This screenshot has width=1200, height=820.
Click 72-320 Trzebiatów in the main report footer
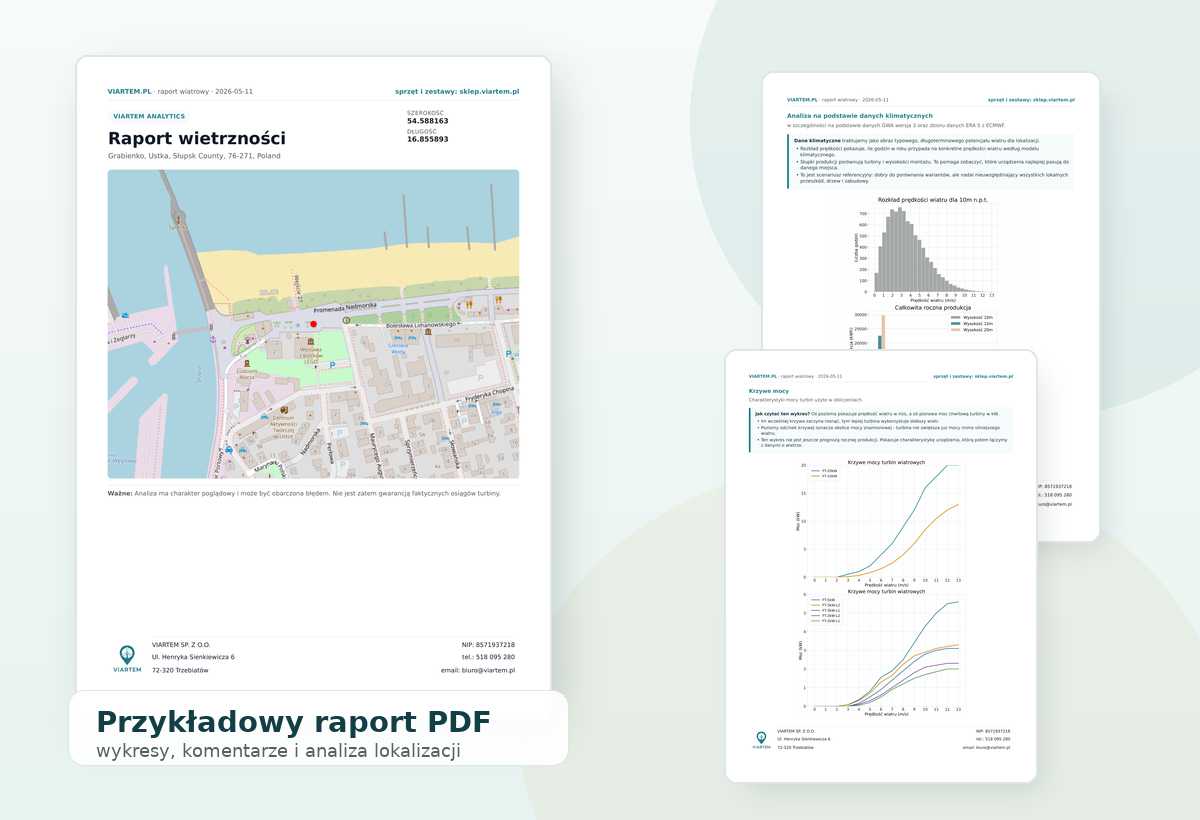click(x=180, y=670)
